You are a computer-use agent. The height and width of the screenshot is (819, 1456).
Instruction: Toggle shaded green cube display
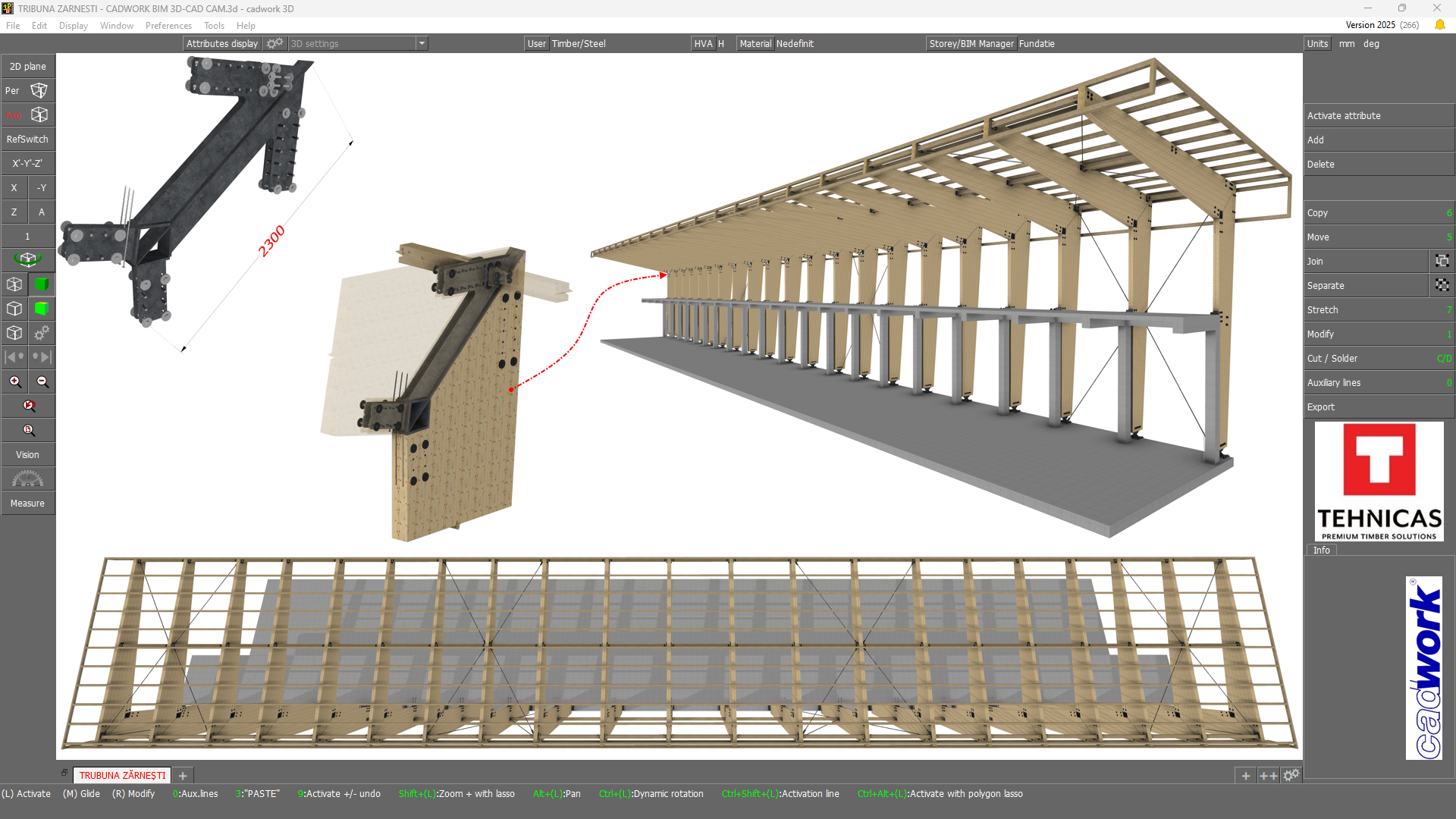[x=42, y=284]
